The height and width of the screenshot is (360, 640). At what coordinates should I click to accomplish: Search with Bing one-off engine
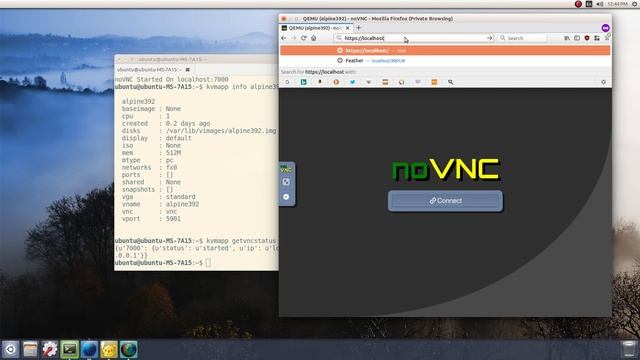(x=304, y=82)
